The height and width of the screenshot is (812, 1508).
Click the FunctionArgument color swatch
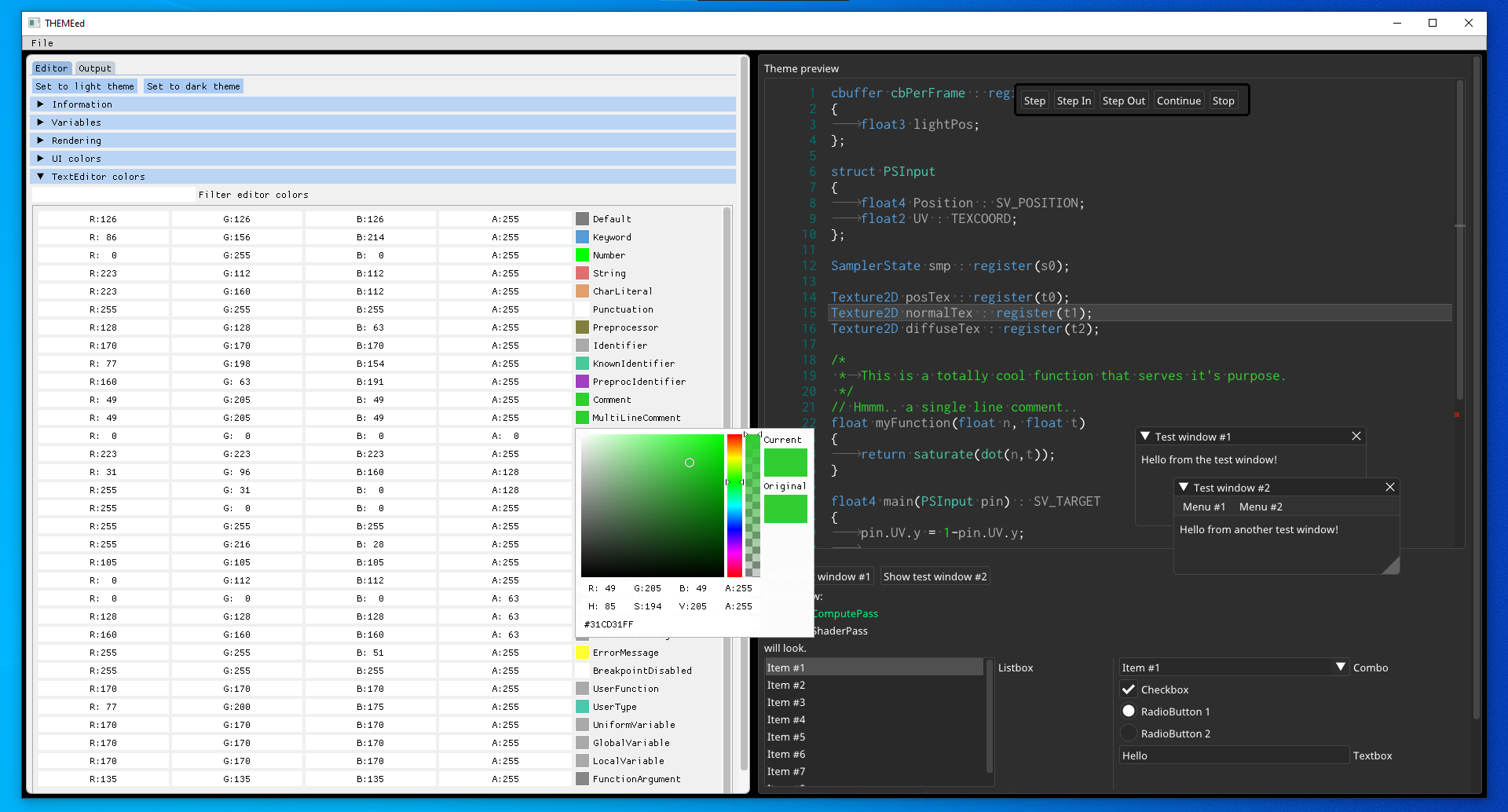[x=582, y=779]
